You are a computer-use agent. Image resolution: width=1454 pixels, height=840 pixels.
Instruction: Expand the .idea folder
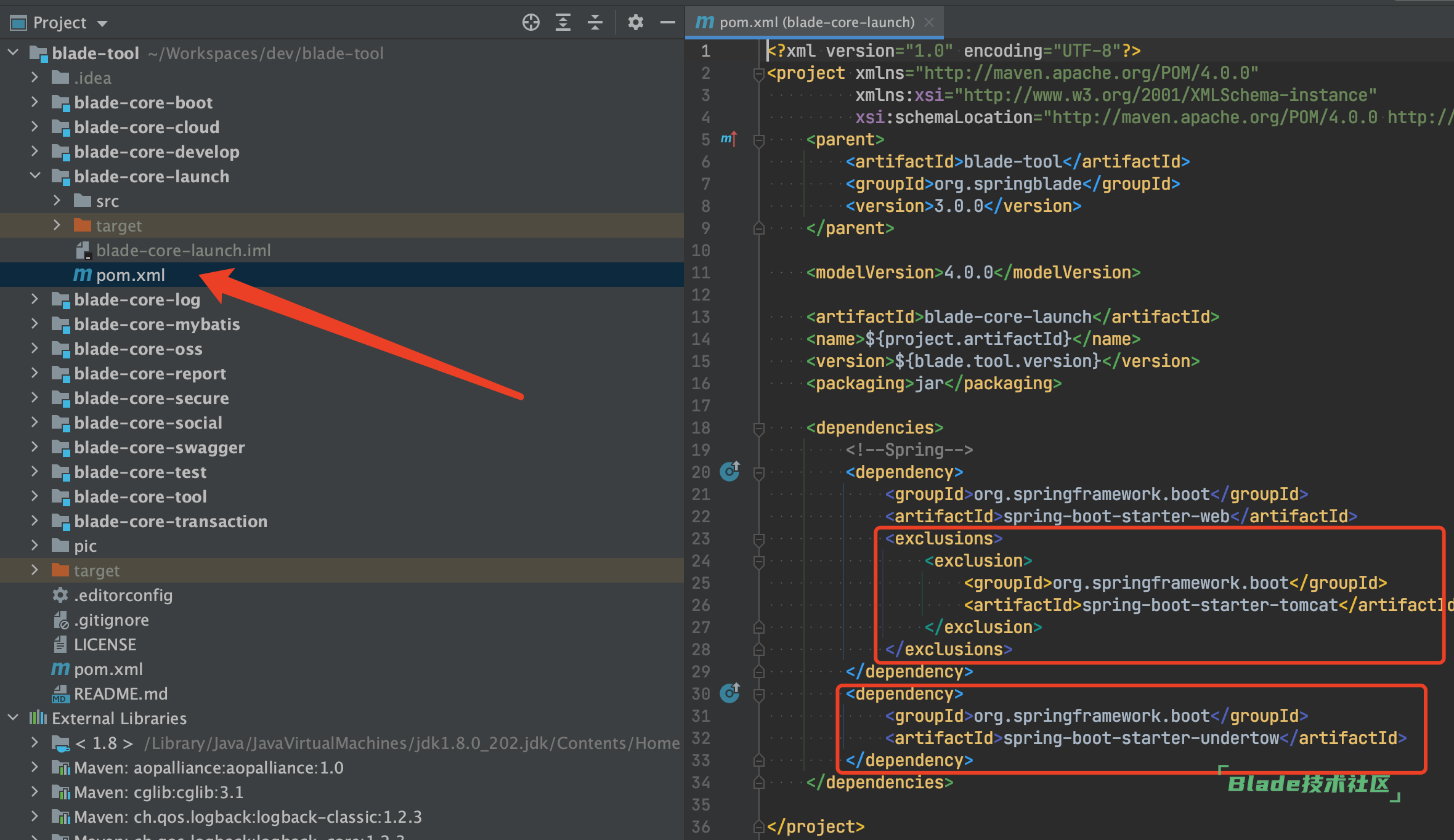click(x=35, y=77)
